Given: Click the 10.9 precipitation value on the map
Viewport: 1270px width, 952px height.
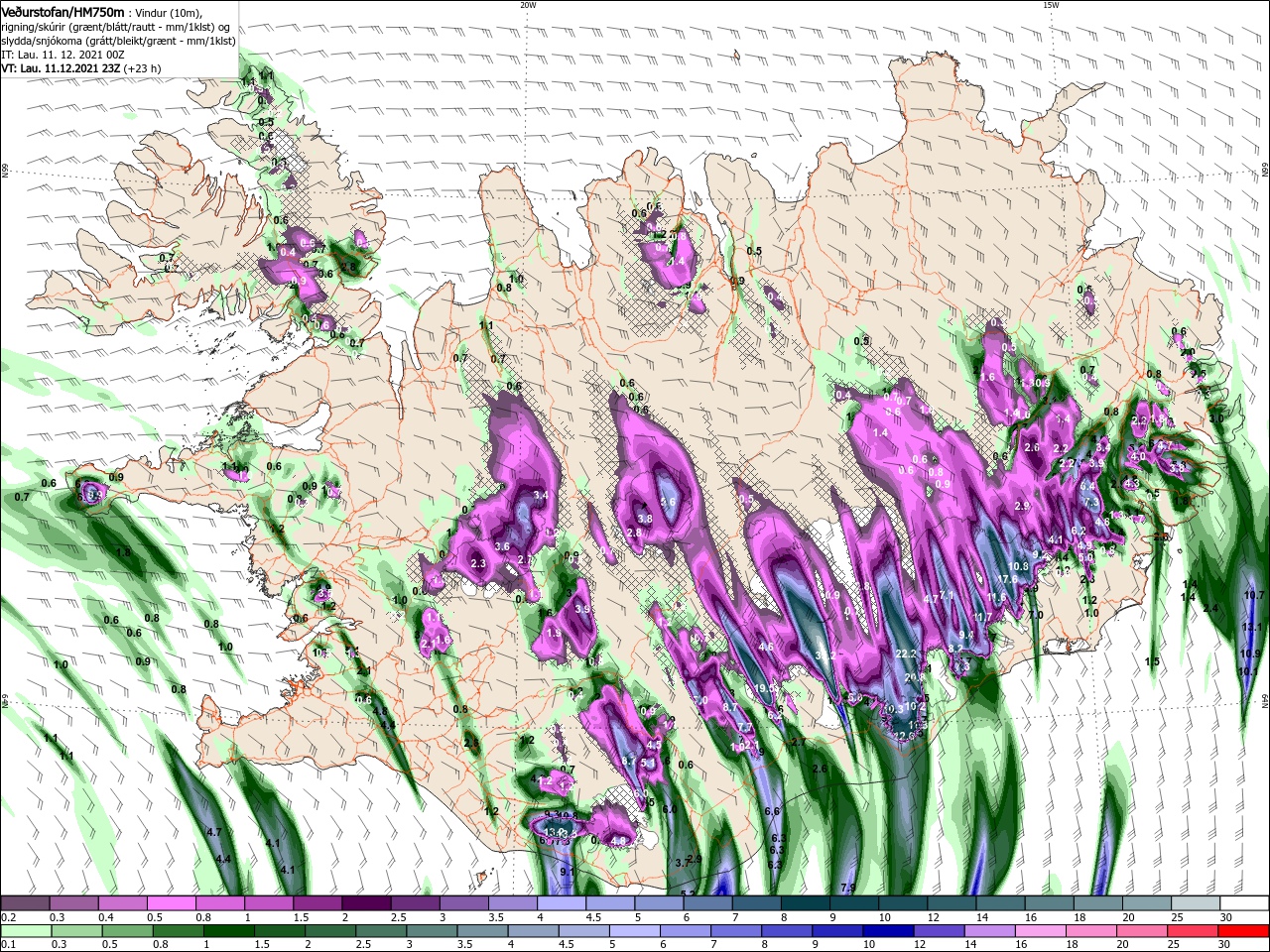Looking at the screenshot, I should click(x=1250, y=654).
